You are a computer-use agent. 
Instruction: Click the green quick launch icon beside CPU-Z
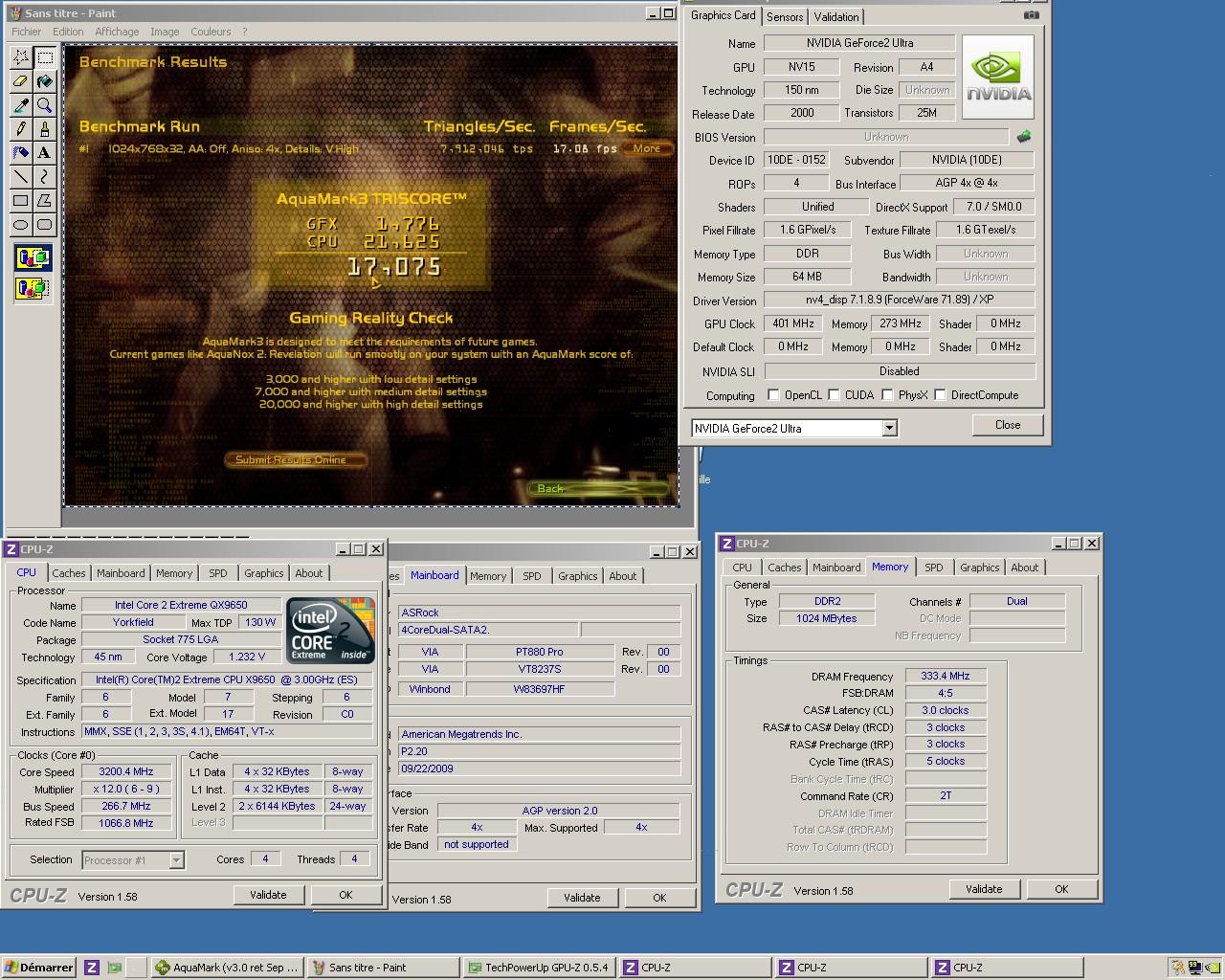tap(114, 968)
